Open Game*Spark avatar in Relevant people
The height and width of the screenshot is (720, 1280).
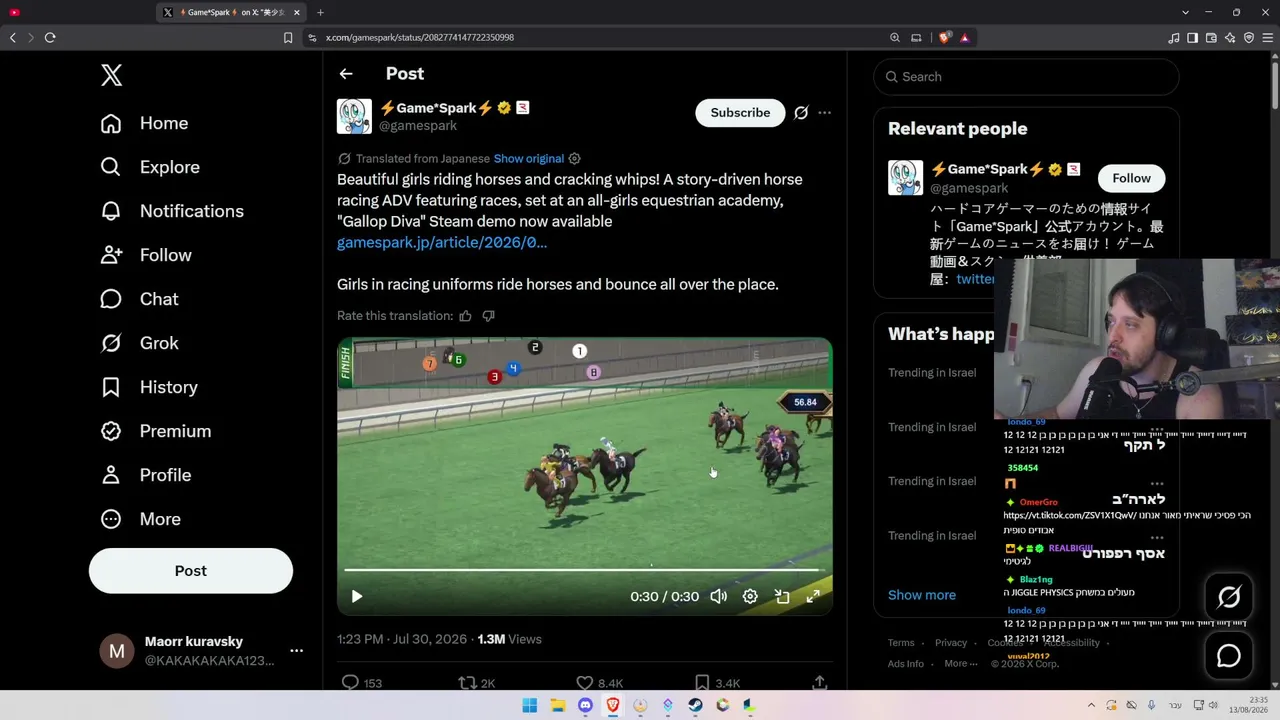click(905, 178)
